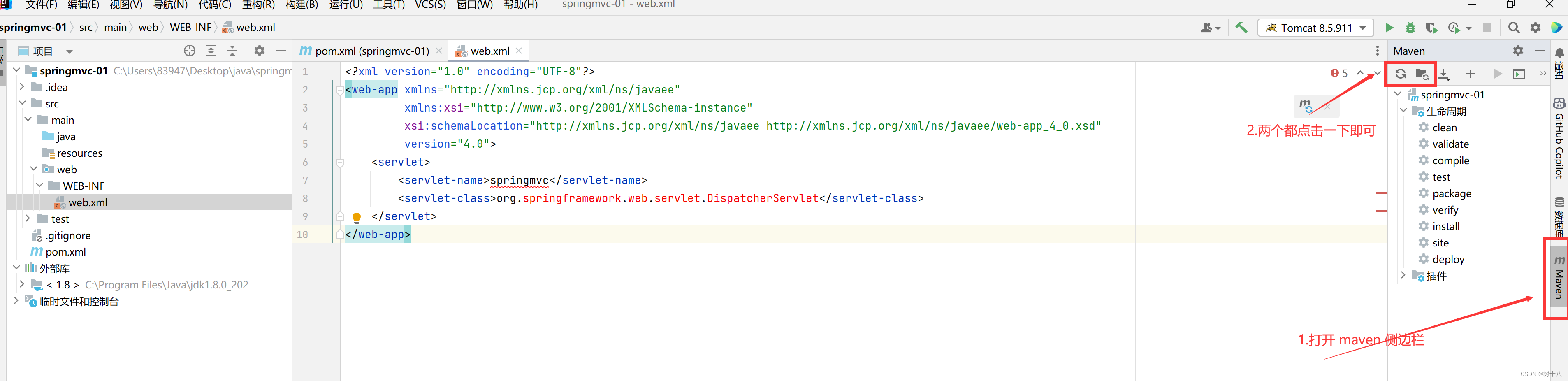This screenshot has width=1568, height=381.
Task: Expand JDK 1.8 library node
Action: coord(22,283)
